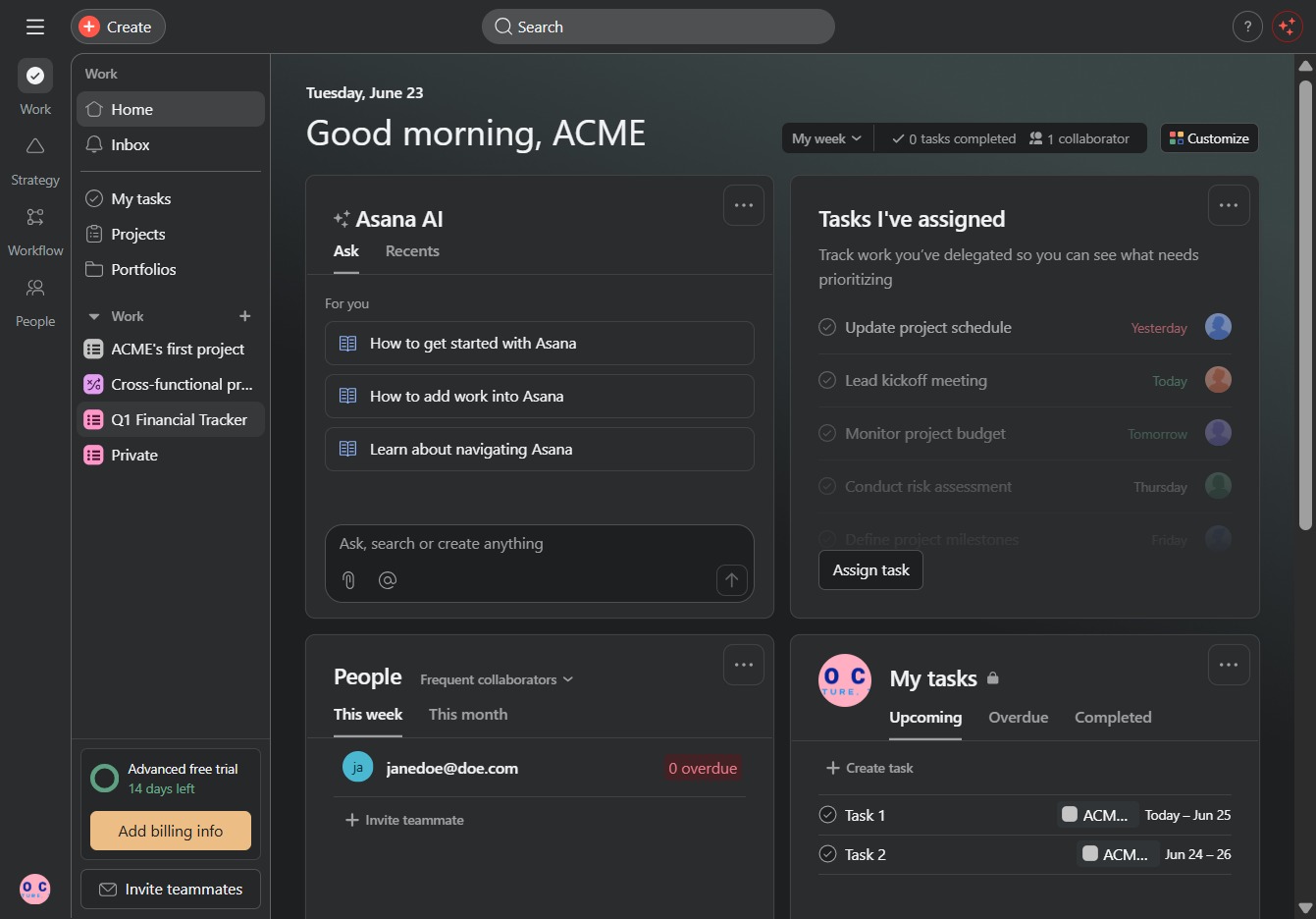This screenshot has height=919, width=1316.
Task: Switch to the Ask tab
Action: [346, 251]
